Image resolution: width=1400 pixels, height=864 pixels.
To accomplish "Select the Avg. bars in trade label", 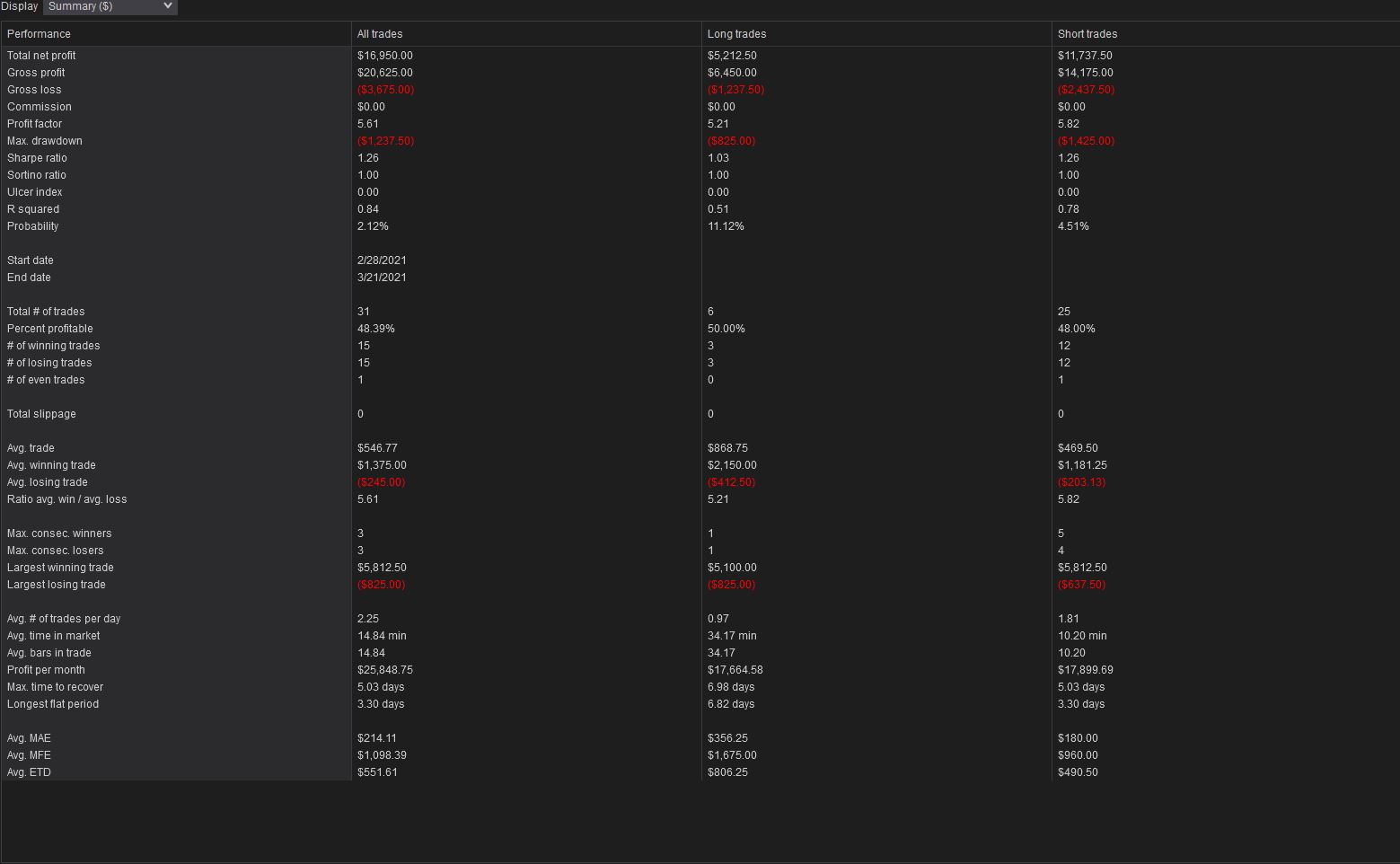I will pyautogui.click(x=49, y=653).
